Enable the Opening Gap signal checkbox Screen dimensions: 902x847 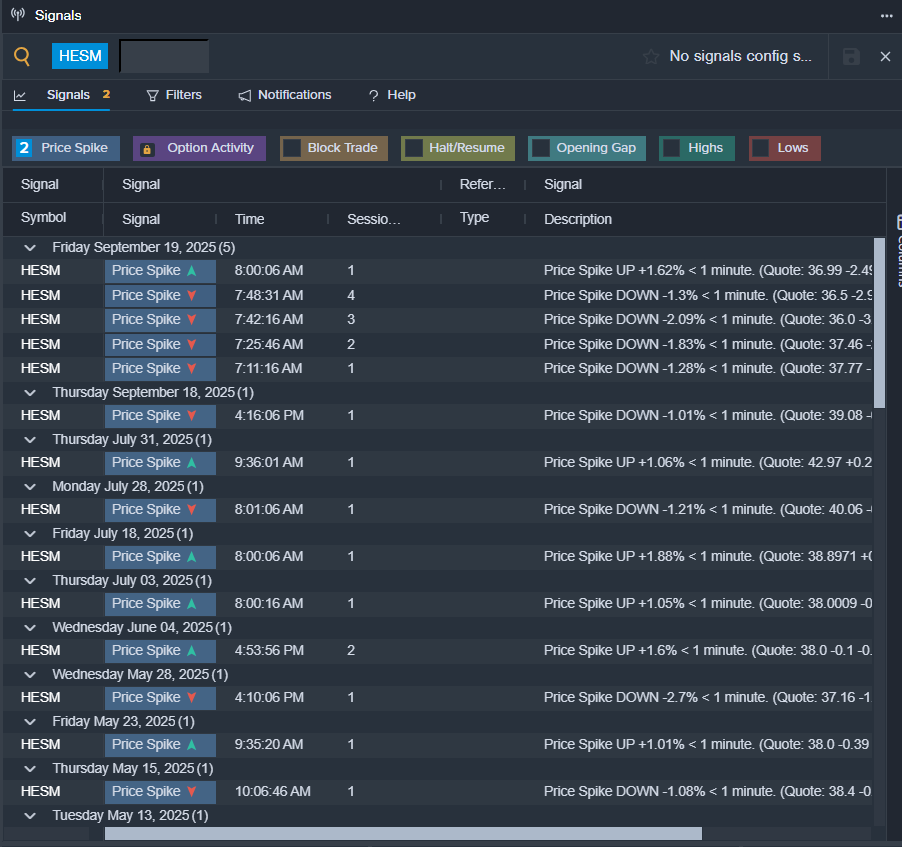click(x=541, y=148)
